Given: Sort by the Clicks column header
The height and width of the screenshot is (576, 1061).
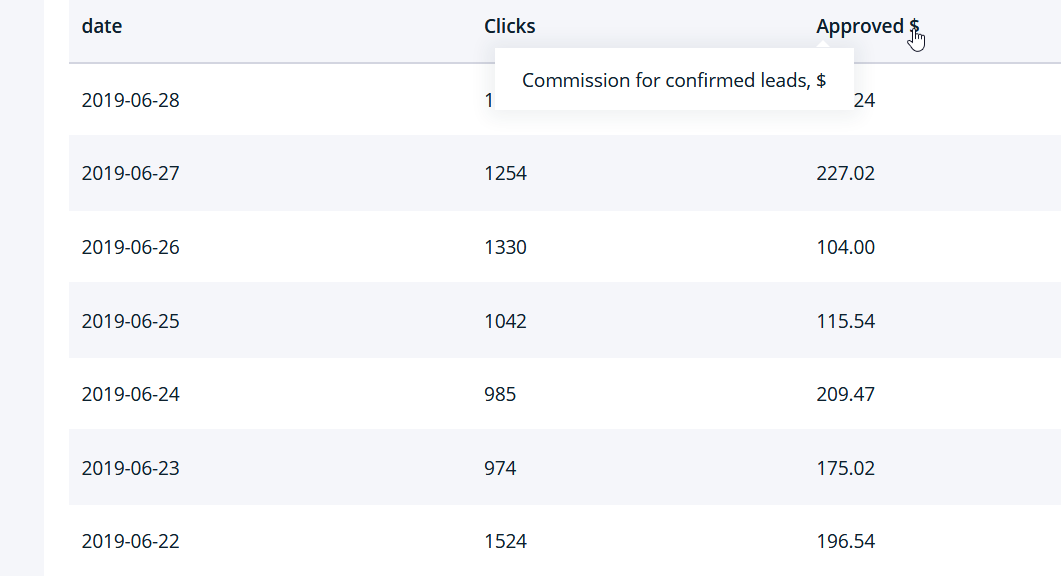Looking at the screenshot, I should 510,26.
